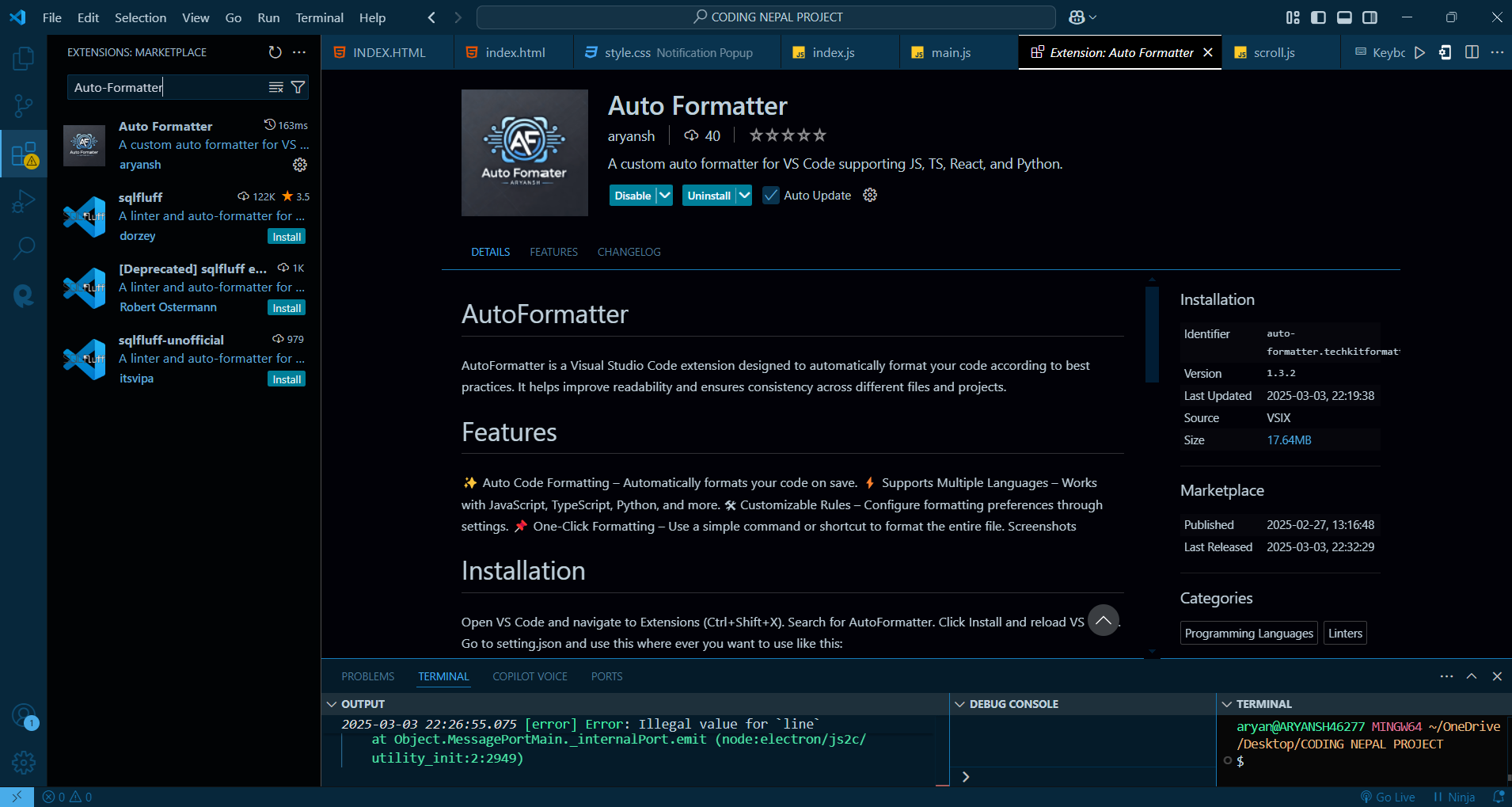Open extension settings gear beside Auto Update
The width and height of the screenshot is (1512, 807).
pos(870,195)
